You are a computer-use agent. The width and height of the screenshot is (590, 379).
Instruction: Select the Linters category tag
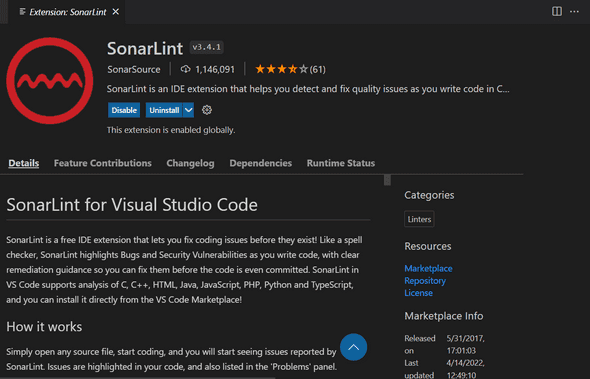pos(419,219)
